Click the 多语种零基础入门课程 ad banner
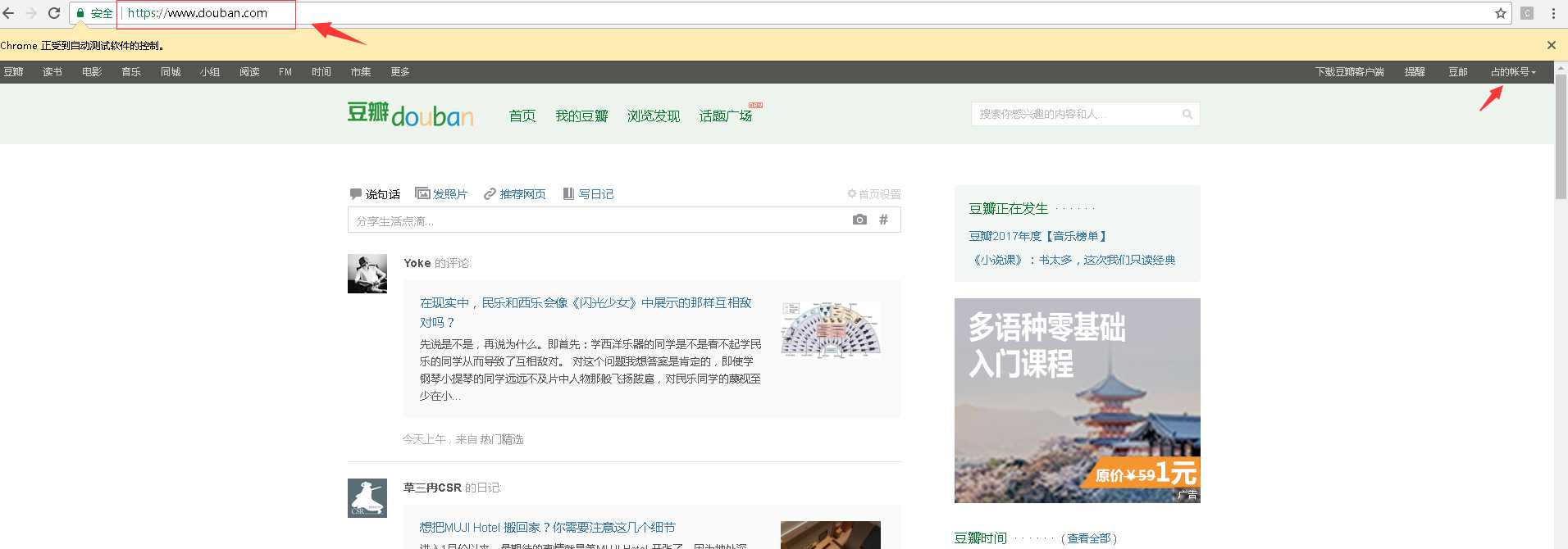The height and width of the screenshot is (549, 1568). pyautogui.click(x=1078, y=401)
